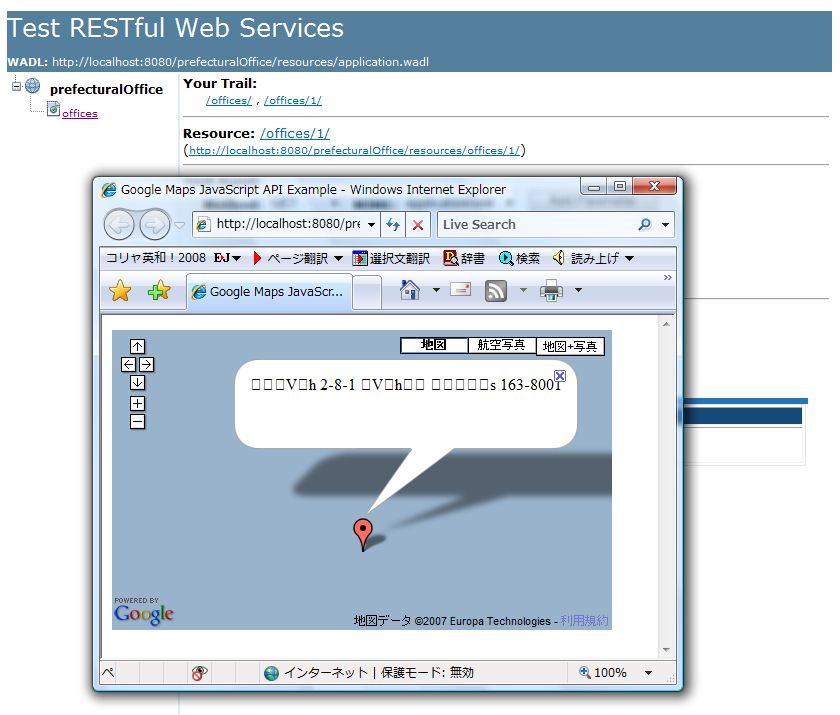840x715 pixels.
Task: Click 選択文翻訳 in translation toolbar
Action: tap(391, 258)
